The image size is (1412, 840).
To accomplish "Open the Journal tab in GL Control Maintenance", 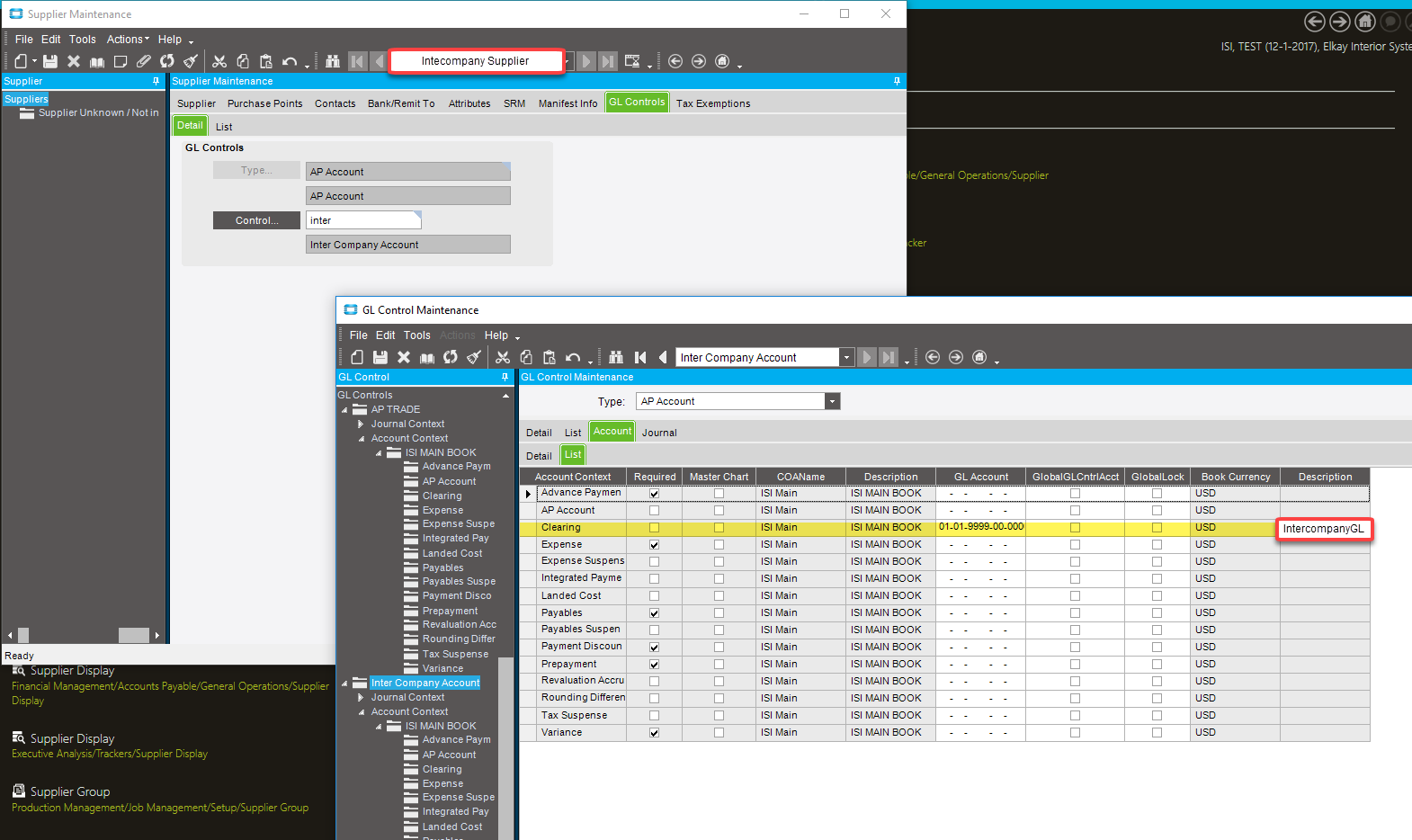I will 659,433.
